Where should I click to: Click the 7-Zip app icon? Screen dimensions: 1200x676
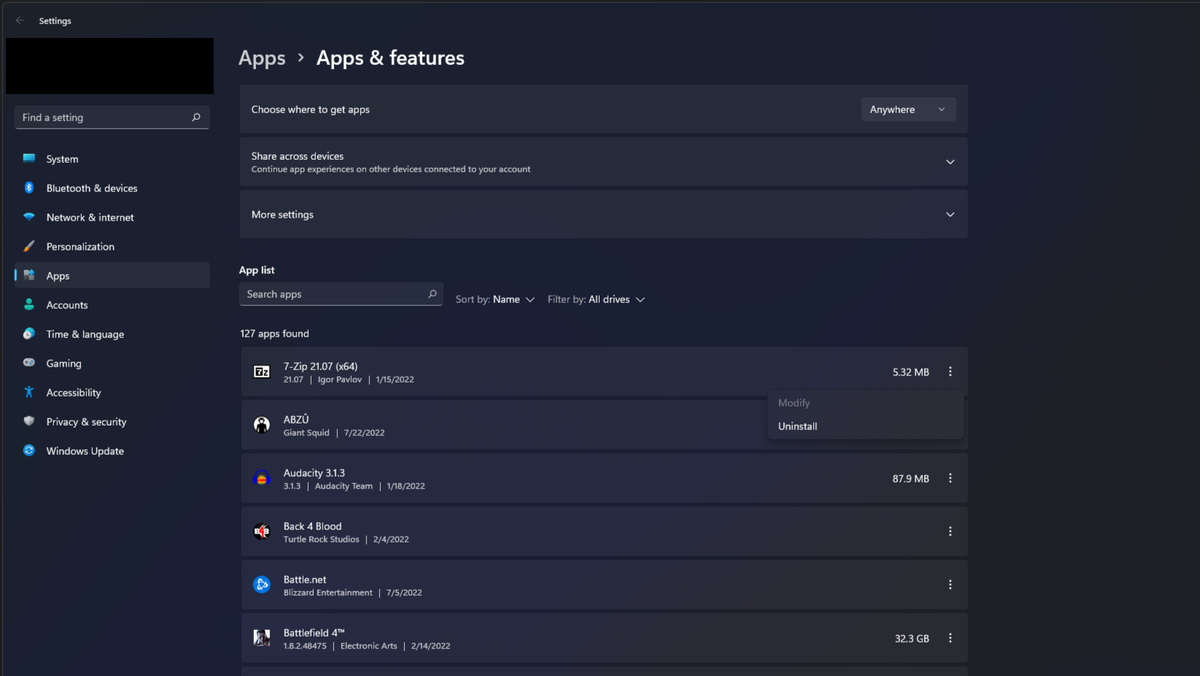(x=262, y=372)
